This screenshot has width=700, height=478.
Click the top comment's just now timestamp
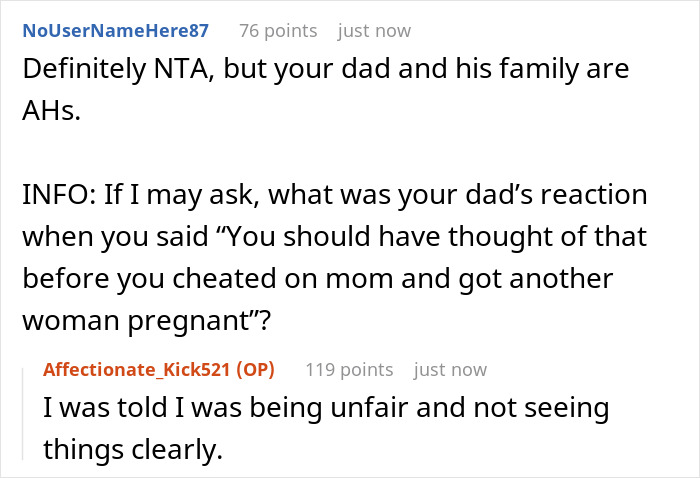click(374, 30)
